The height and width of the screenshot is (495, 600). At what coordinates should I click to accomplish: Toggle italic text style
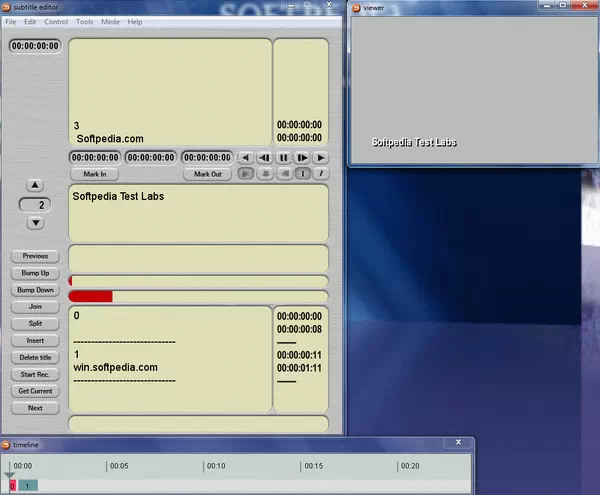pyautogui.click(x=321, y=174)
